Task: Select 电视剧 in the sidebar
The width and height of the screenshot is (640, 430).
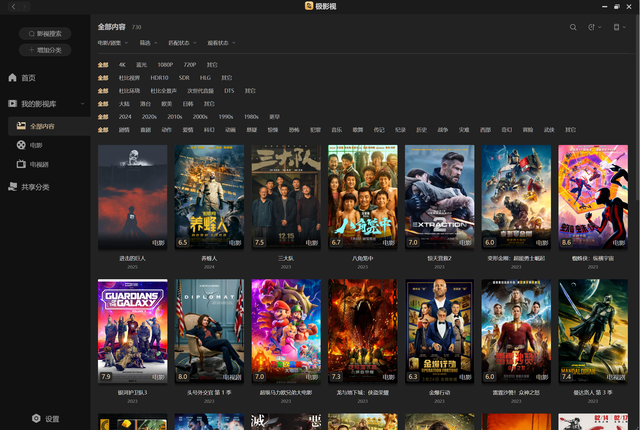Action: (x=39, y=164)
